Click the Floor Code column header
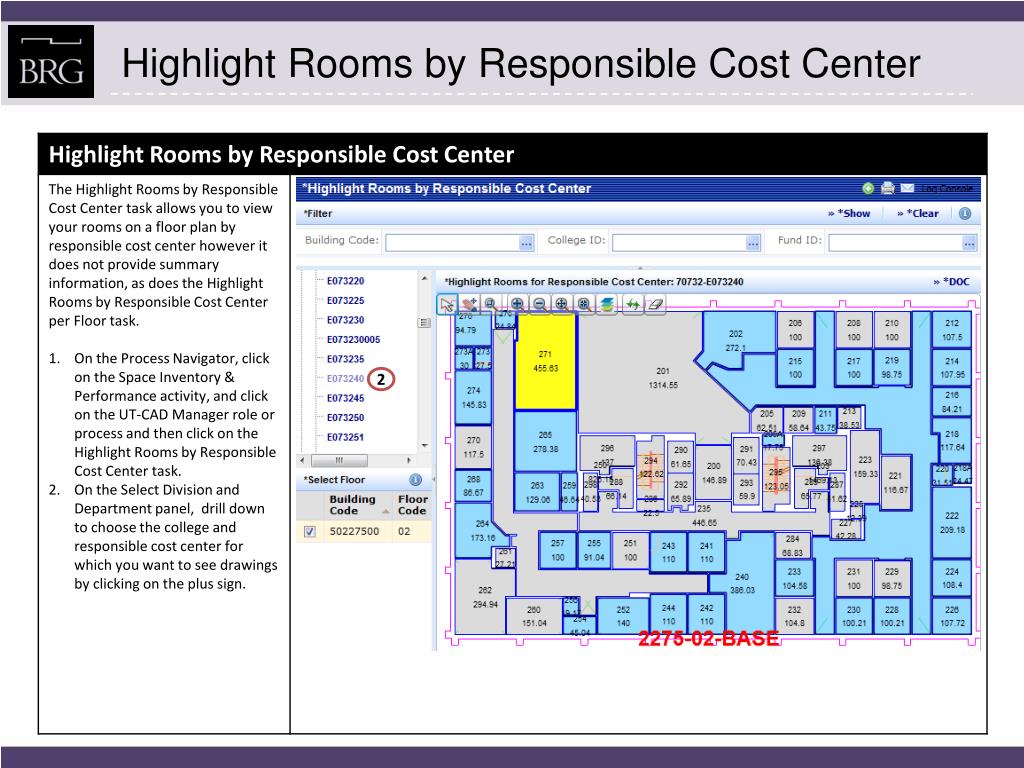 click(x=412, y=505)
